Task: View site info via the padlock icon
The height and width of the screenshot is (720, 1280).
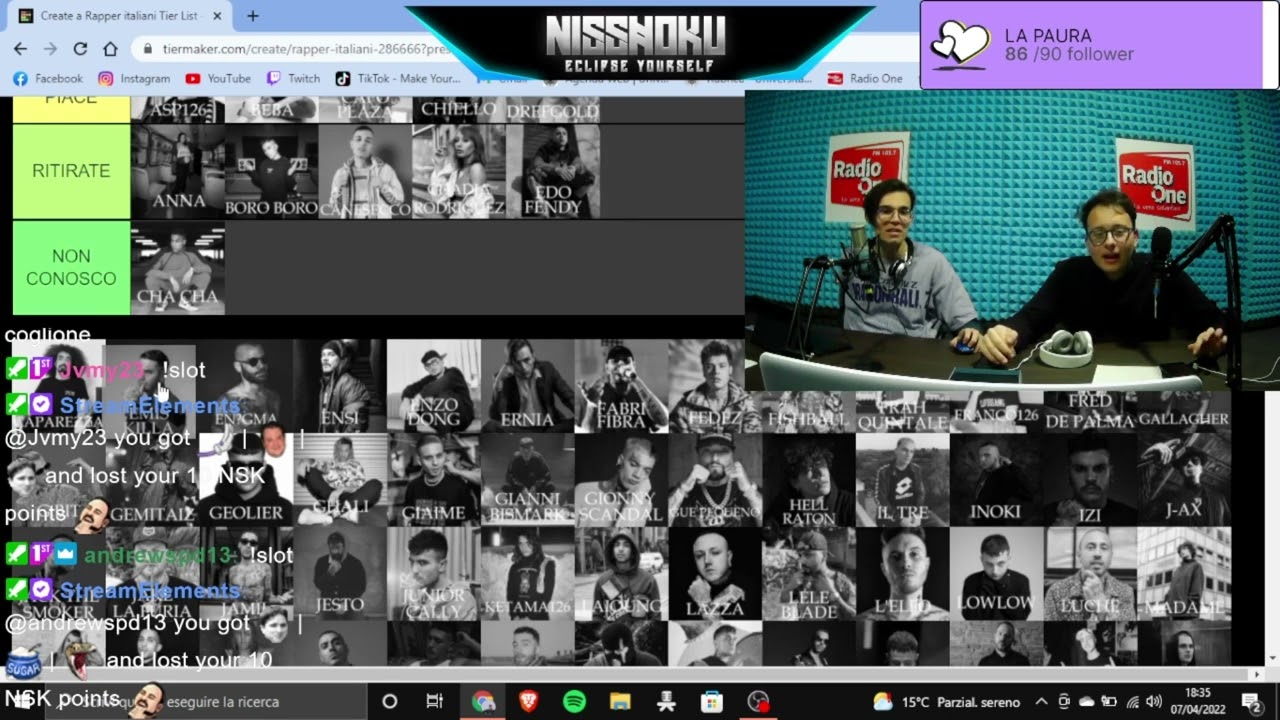Action: pyautogui.click(x=148, y=48)
